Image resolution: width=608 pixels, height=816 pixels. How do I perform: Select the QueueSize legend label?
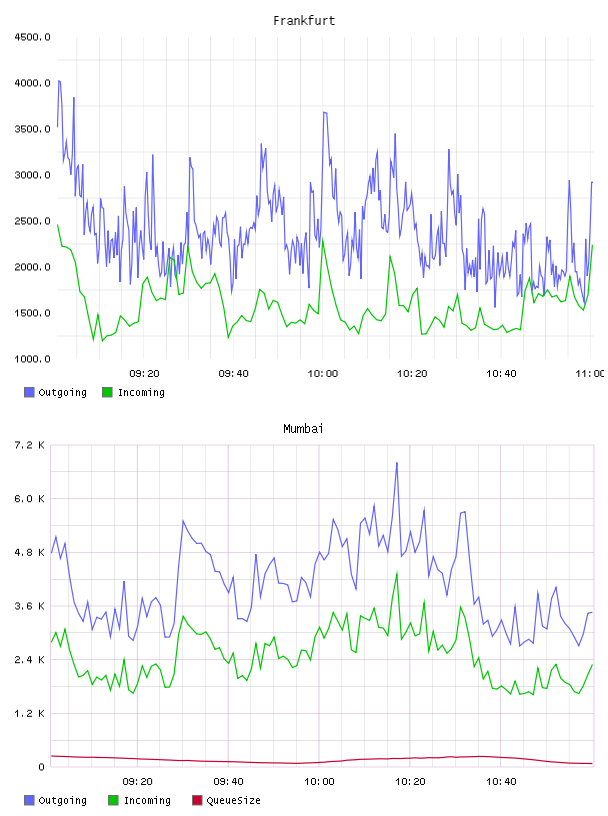(233, 800)
